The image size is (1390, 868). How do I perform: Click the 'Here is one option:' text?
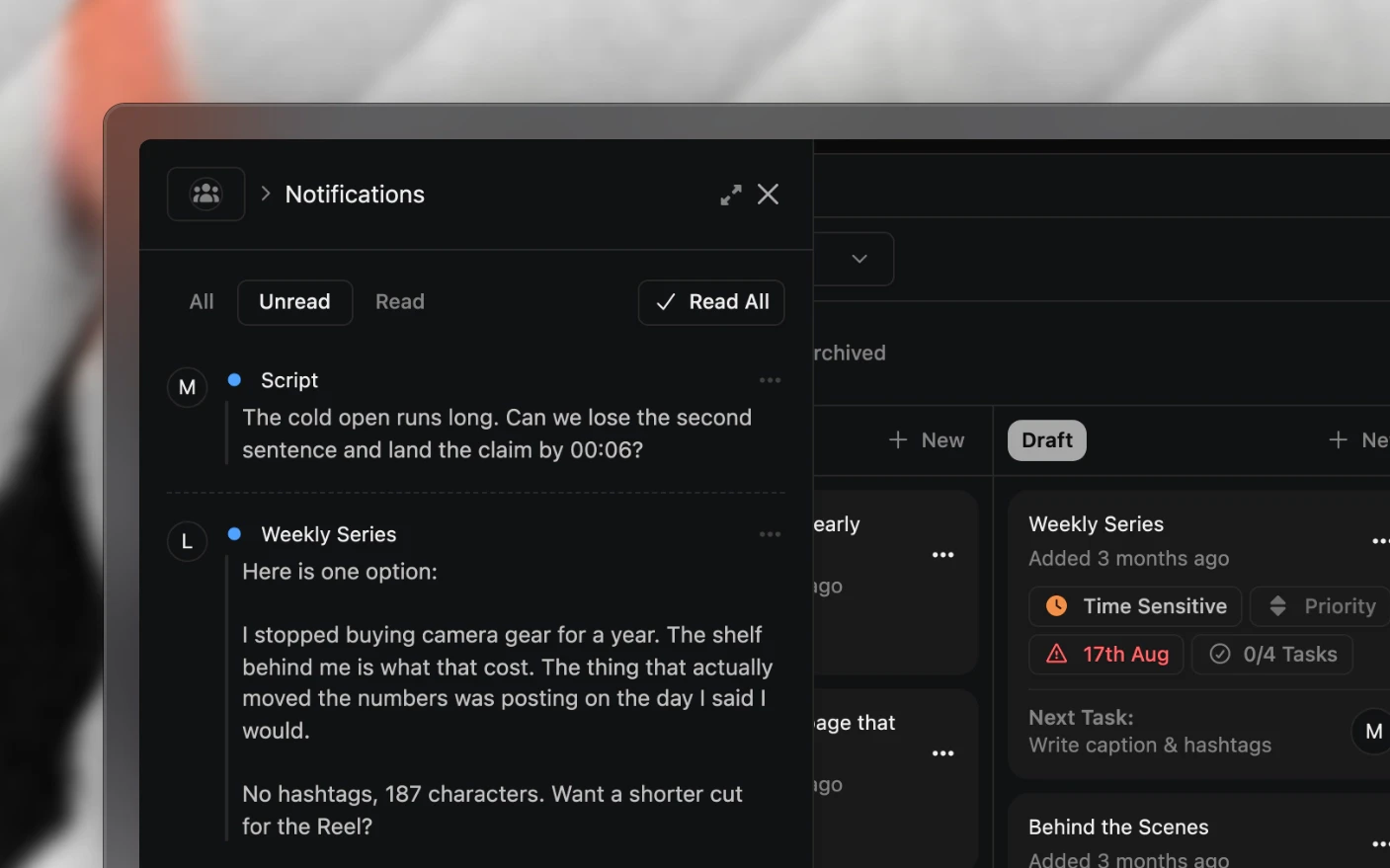340,572
